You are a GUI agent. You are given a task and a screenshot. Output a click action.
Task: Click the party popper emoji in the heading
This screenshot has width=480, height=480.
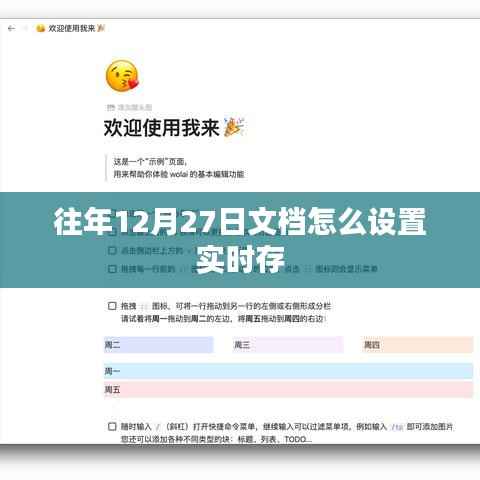(234, 128)
